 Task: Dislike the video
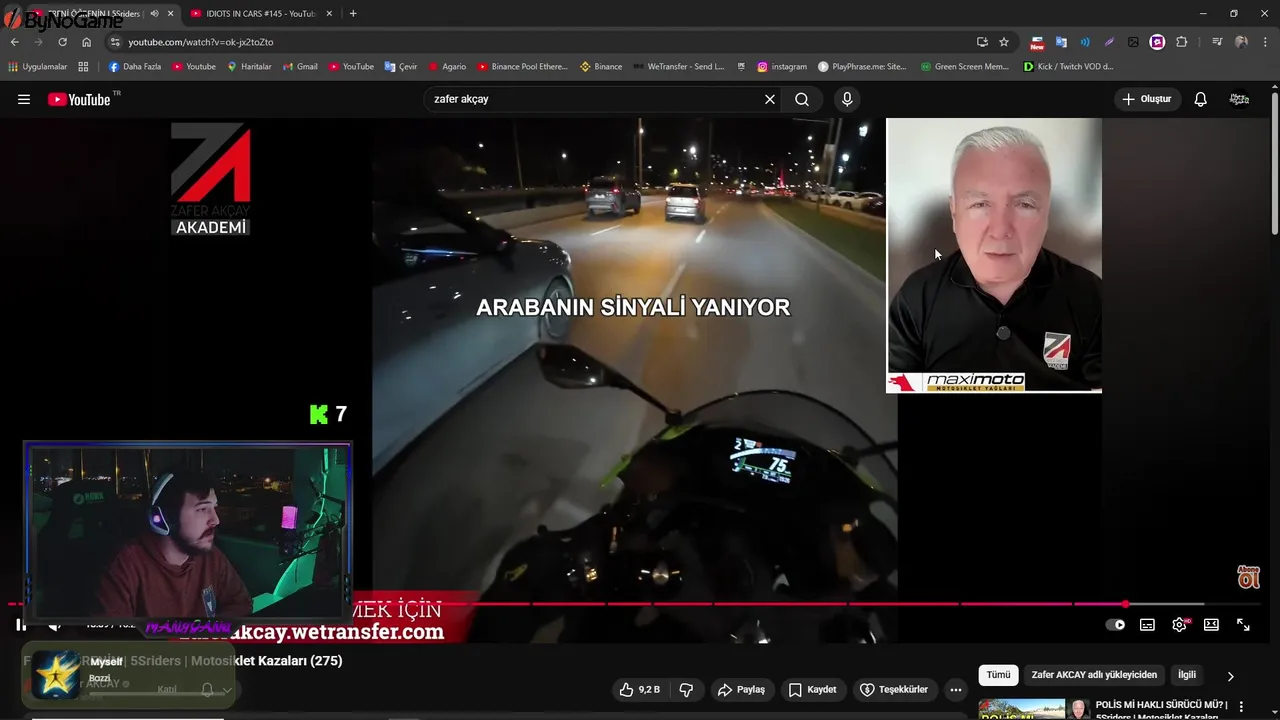[x=686, y=690]
